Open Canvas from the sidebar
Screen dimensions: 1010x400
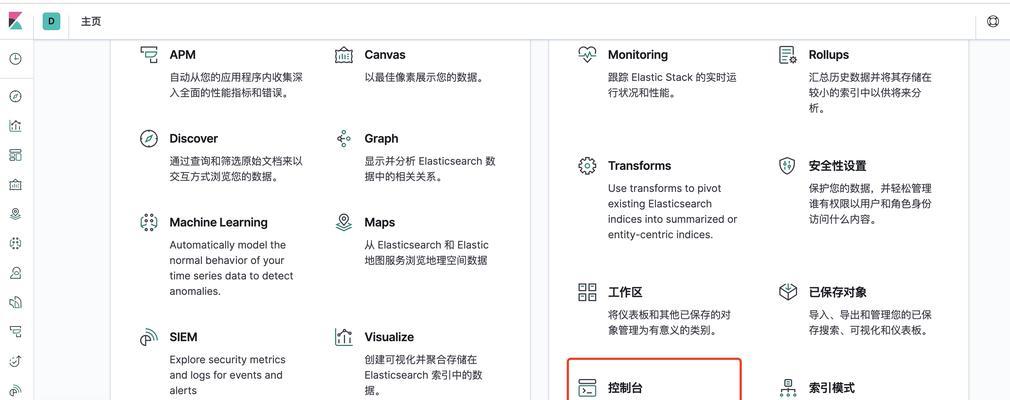coord(15,185)
